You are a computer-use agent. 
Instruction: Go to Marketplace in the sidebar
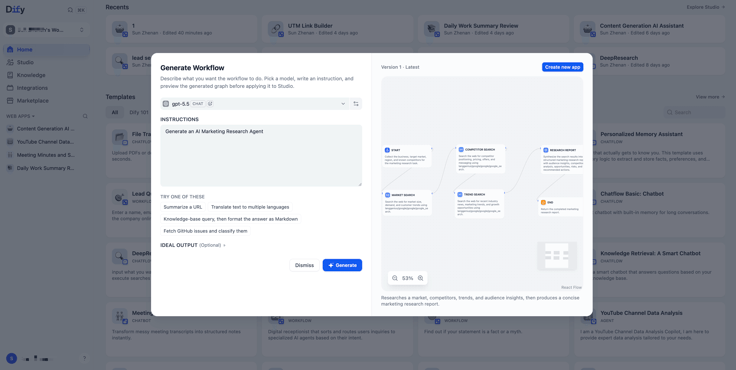[32, 100]
